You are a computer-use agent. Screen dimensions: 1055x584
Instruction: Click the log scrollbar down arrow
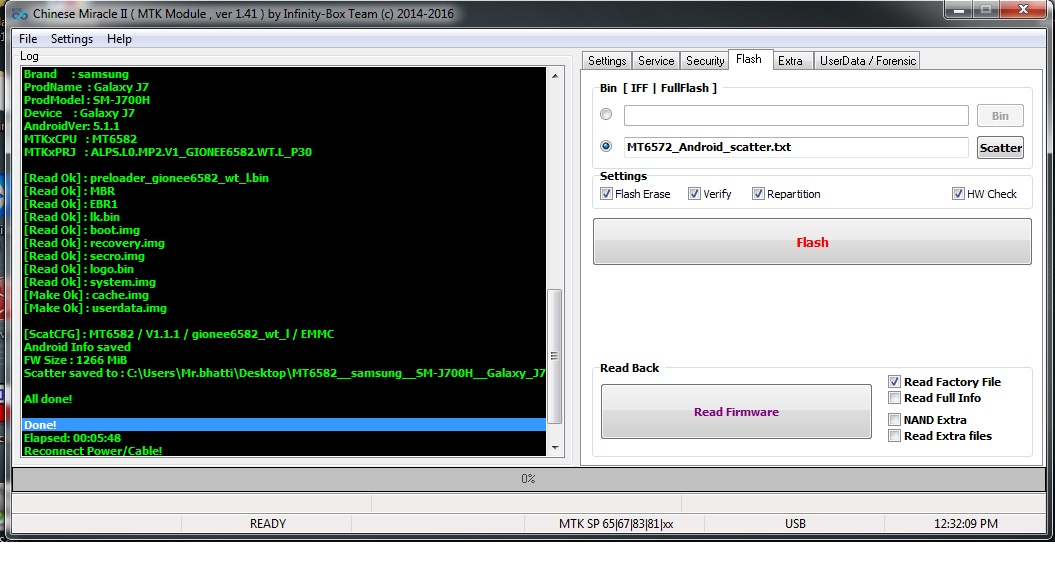pyautogui.click(x=555, y=447)
